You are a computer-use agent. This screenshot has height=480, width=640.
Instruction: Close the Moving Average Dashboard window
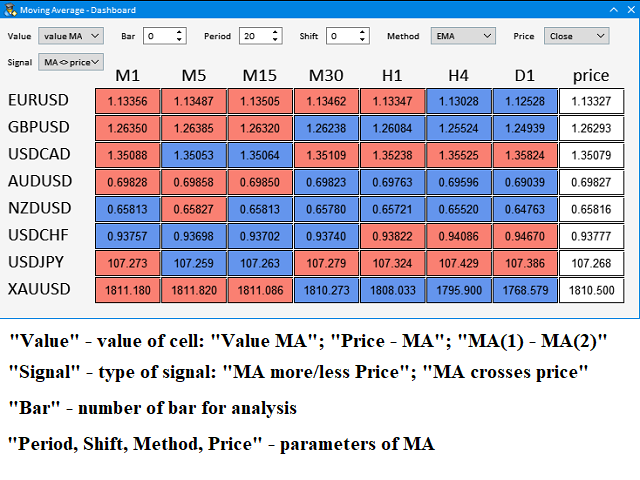628,10
